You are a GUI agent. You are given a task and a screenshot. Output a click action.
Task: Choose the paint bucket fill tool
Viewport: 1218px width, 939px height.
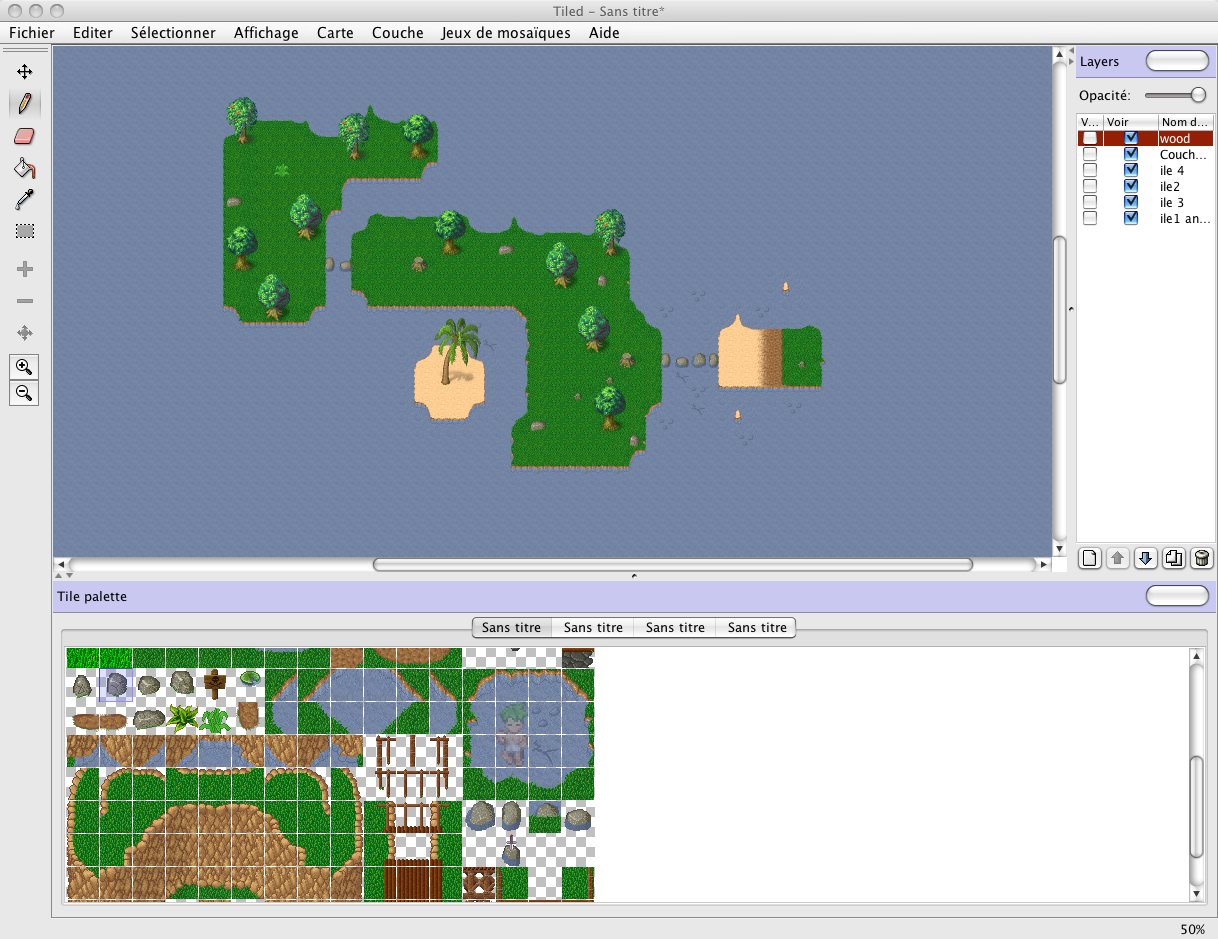coord(25,168)
